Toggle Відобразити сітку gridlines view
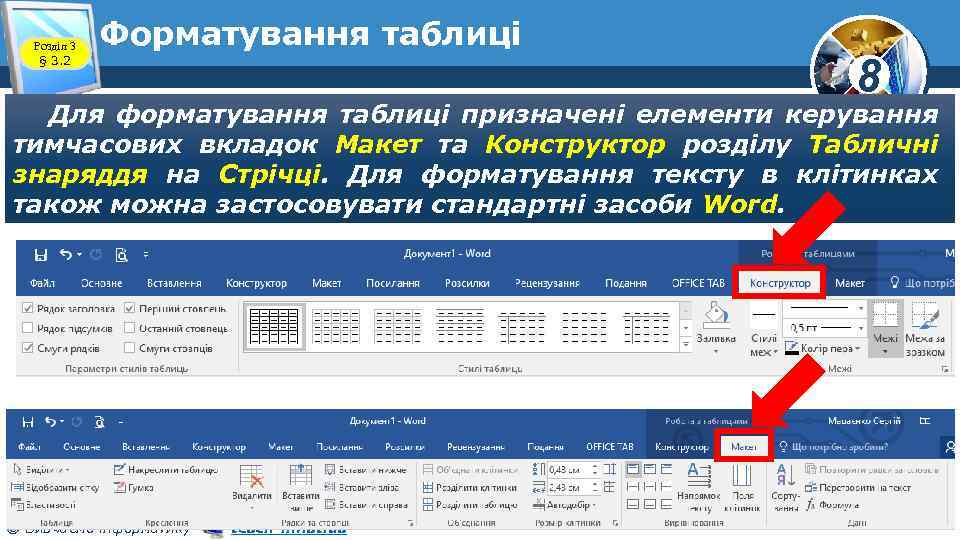960x540 pixels. (x=54, y=488)
